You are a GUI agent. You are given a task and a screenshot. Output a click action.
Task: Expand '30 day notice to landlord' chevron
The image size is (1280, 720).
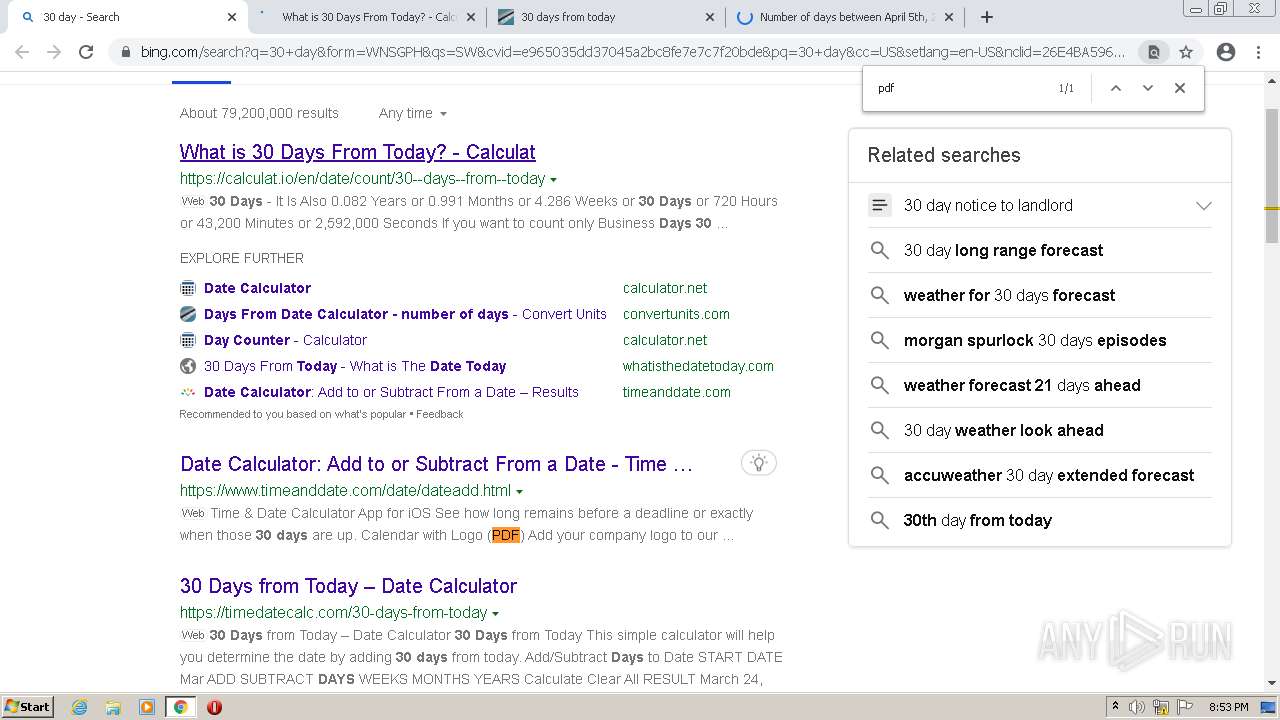[x=1203, y=205]
